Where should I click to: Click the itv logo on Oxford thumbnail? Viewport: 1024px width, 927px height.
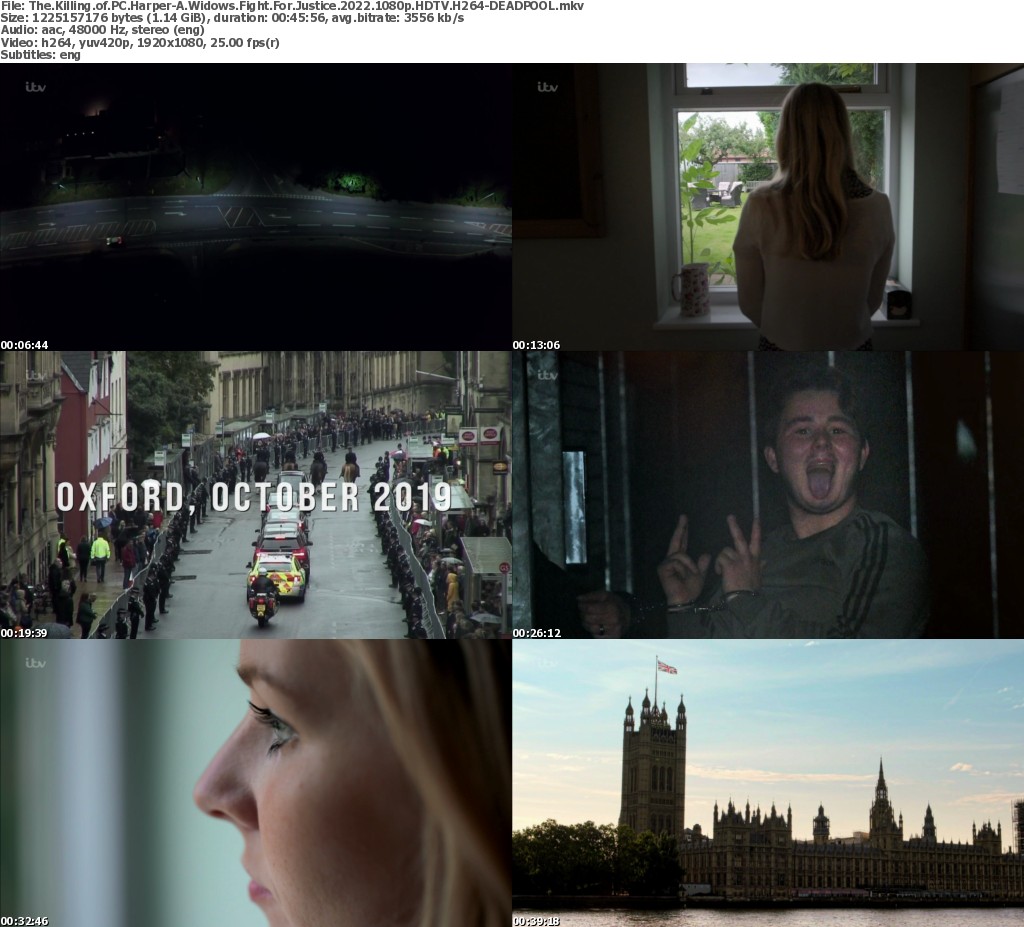coord(35,376)
